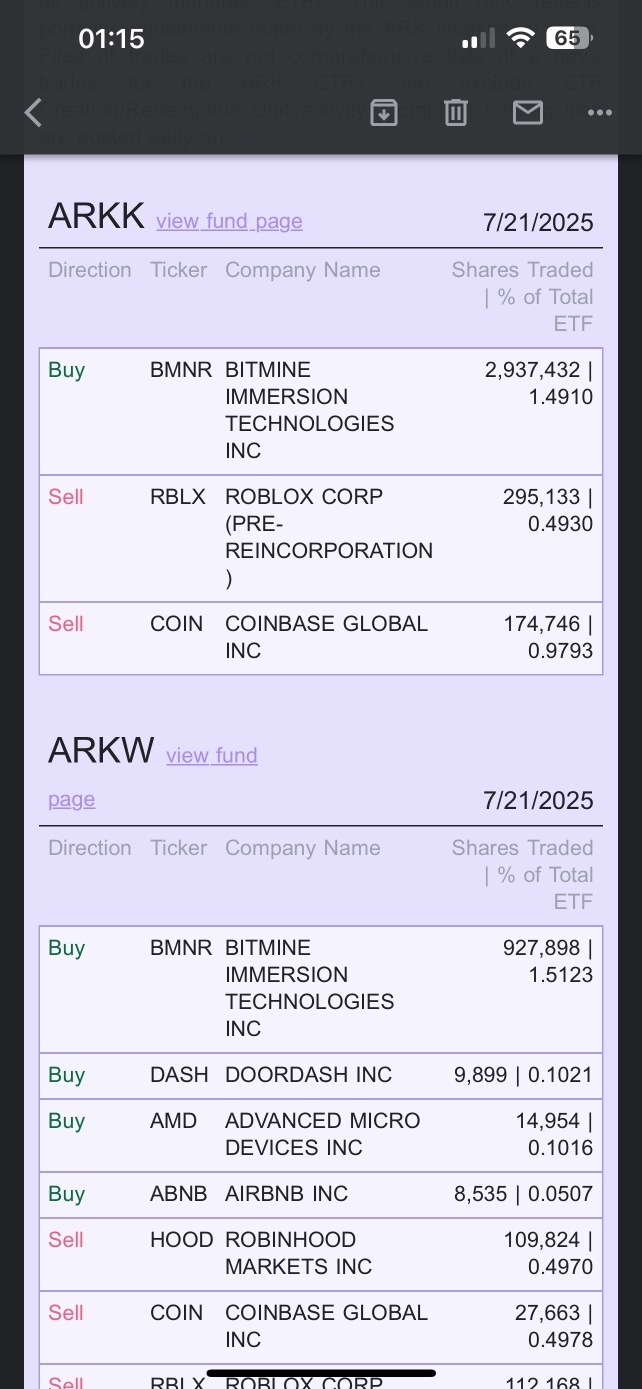Tap the 01:15 clock in the status bar
Image resolution: width=642 pixels, height=1389 pixels.
(111, 39)
